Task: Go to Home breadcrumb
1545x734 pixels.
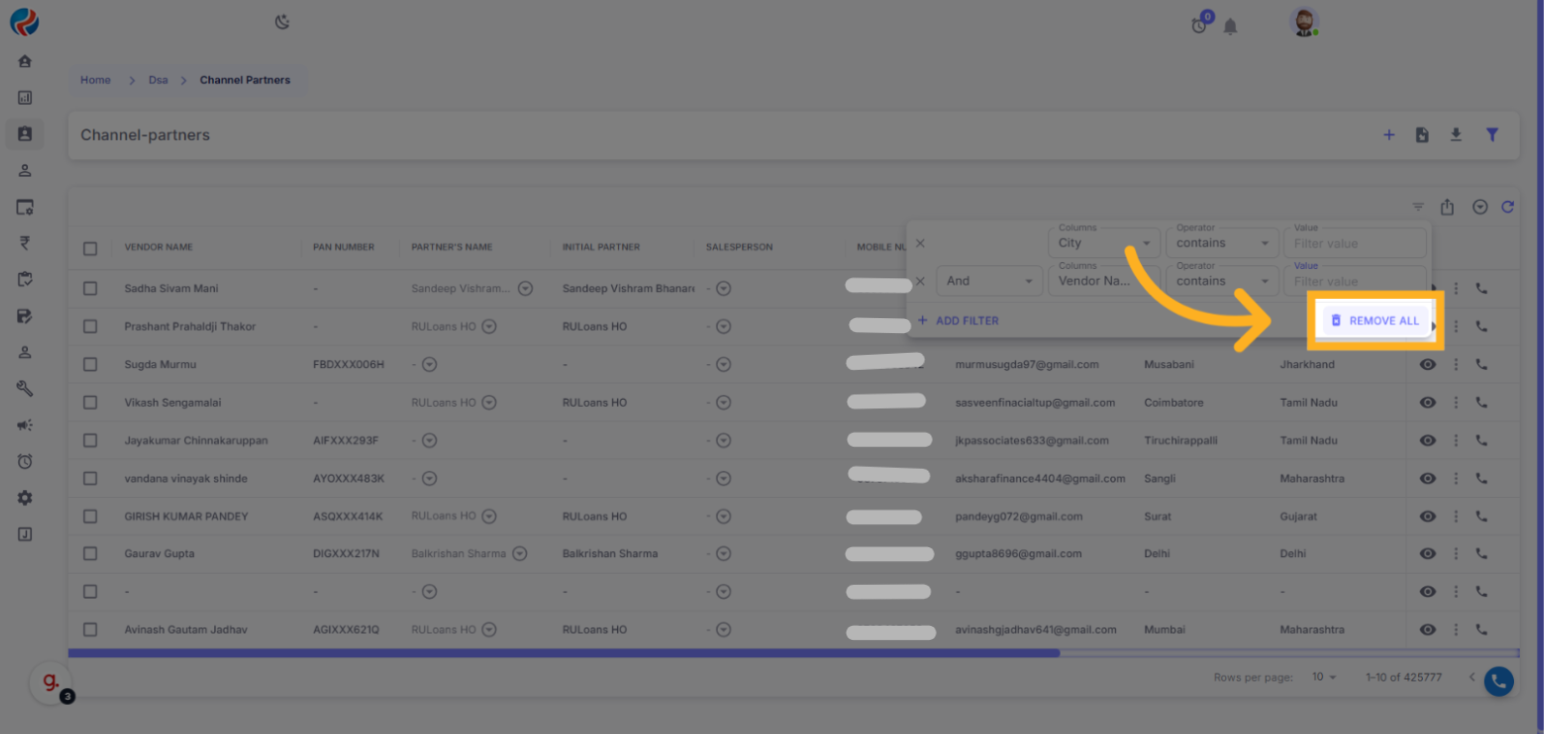Action: [x=95, y=80]
